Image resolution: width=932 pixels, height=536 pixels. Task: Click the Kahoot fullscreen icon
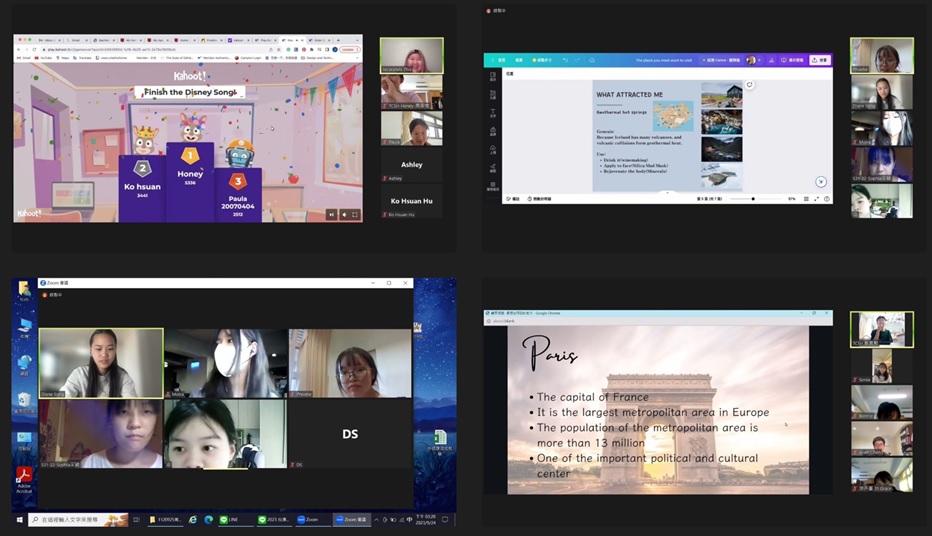click(355, 214)
